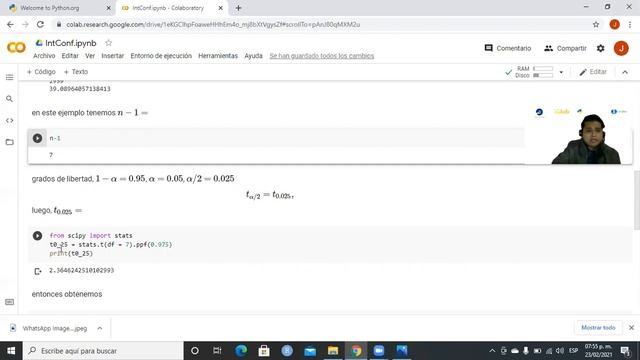Open the search and replace sidebar icon
Image resolution: width=640 pixels, height=360 pixels.
click(9, 99)
